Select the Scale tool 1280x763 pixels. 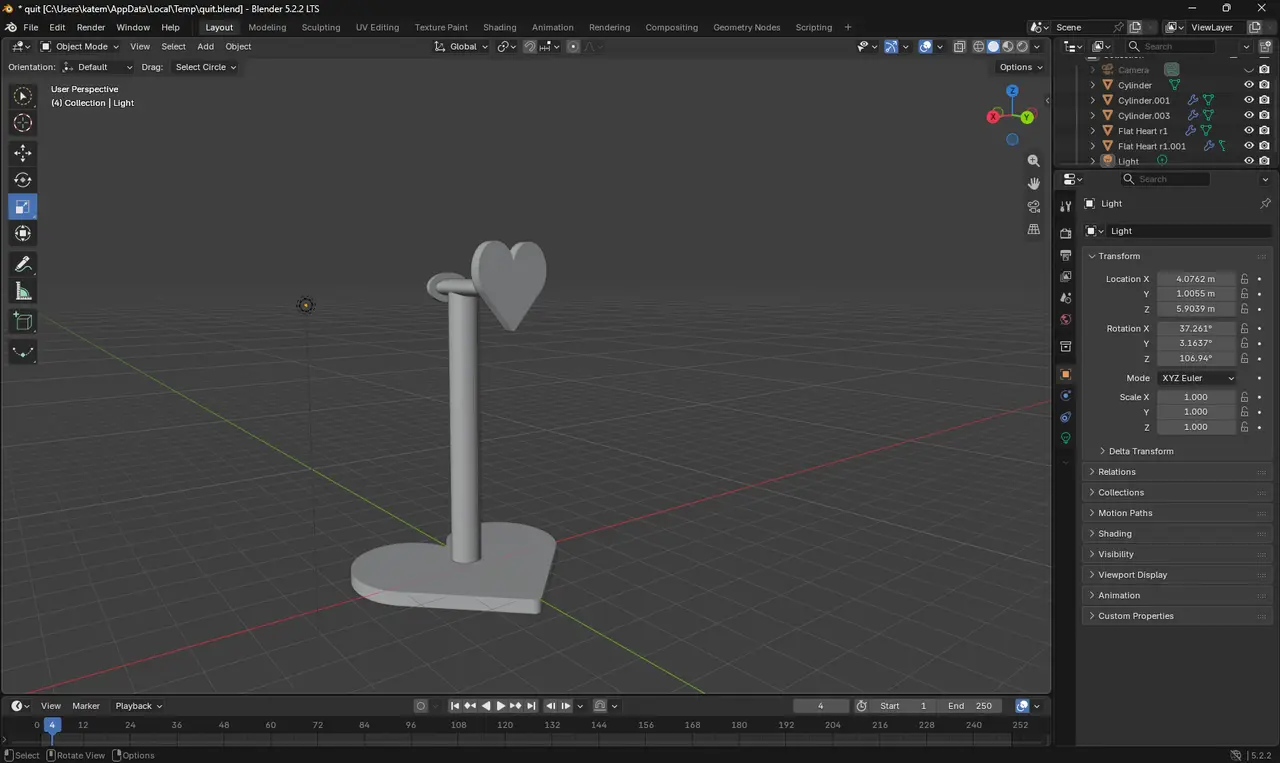click(x=23, y=207)
